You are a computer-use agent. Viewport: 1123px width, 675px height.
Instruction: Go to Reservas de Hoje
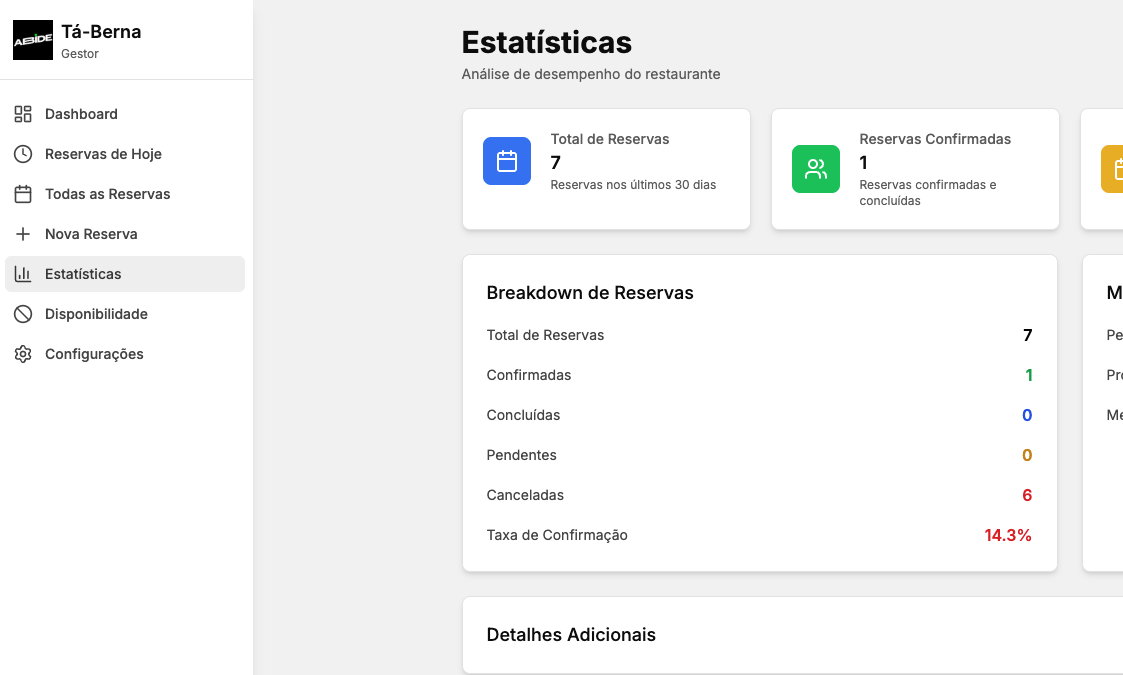[x=103, y=154]
